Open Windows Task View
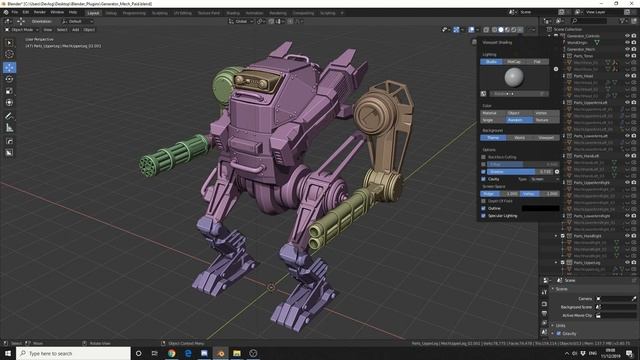This screenshot has width=640, height=360. click(155, 353)
